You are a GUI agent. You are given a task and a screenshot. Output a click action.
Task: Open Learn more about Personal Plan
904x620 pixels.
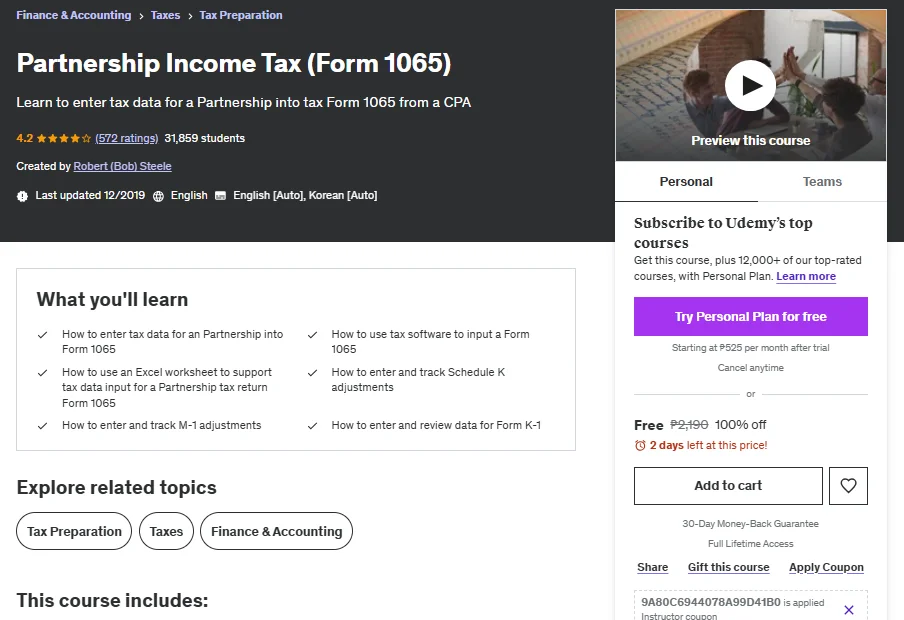(x=806, y=276)
